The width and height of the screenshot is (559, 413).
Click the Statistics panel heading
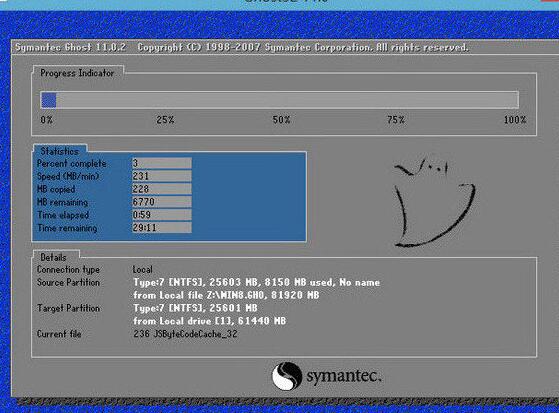[60, 151]
